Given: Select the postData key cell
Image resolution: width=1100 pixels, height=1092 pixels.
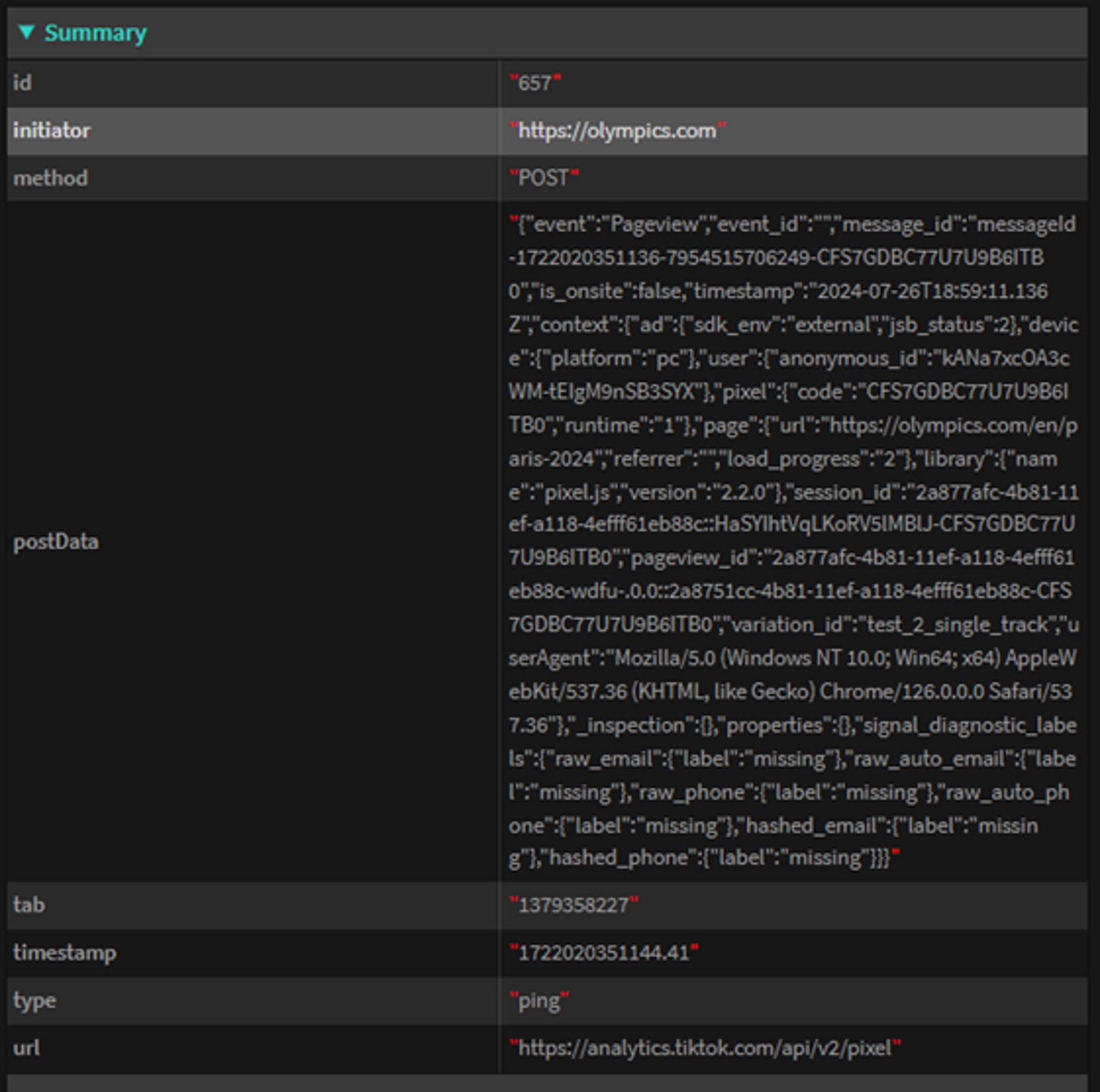Looking at the screenshot, I should pyautogui.click(x=252, y=541).
